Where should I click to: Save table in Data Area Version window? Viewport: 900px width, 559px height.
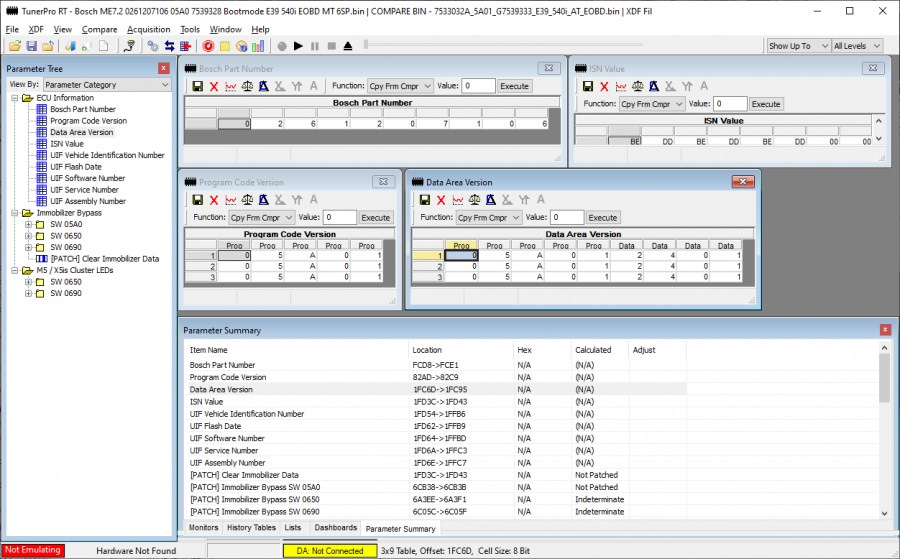click(425, 200)
